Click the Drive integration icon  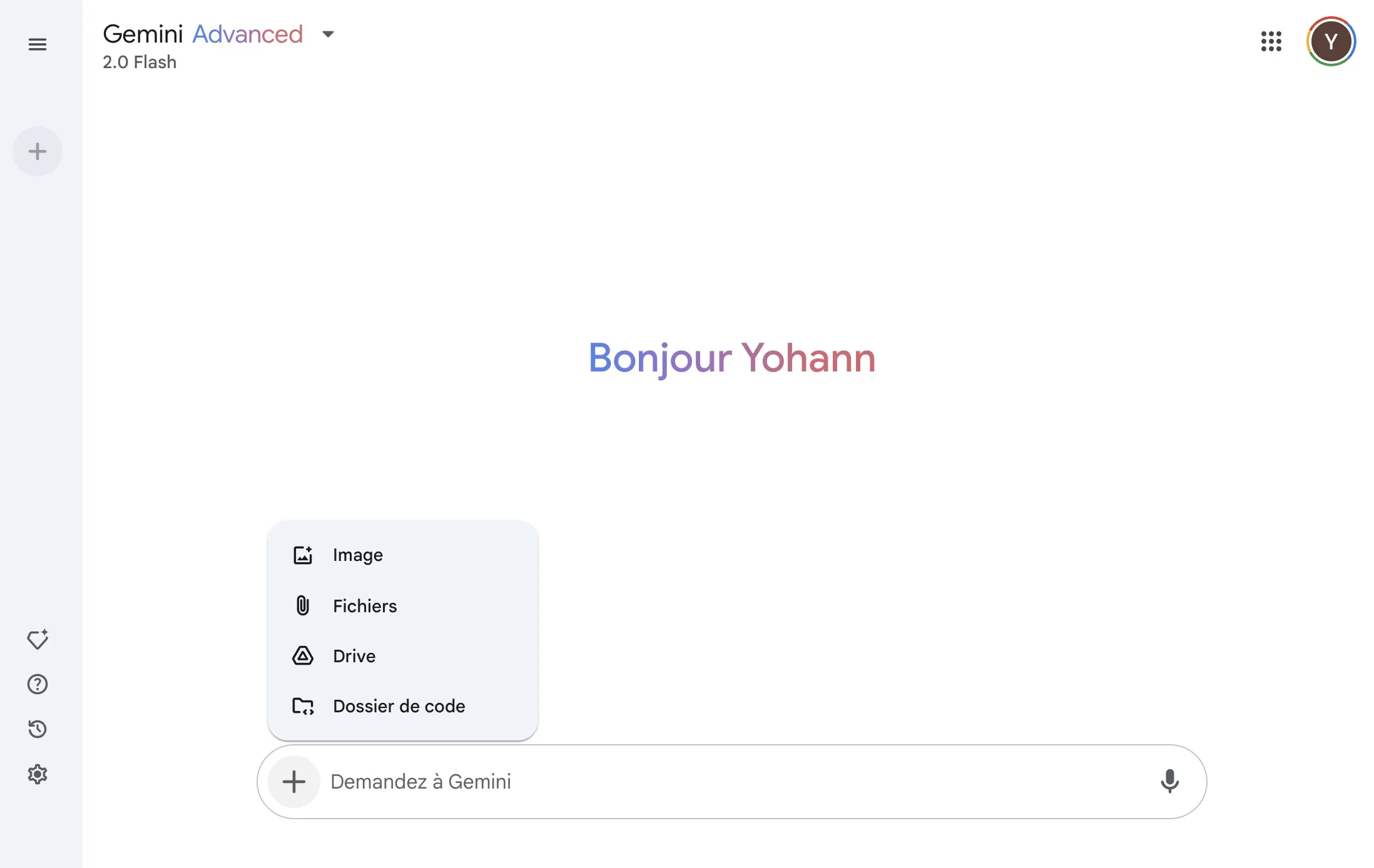[x=303, y=655]
